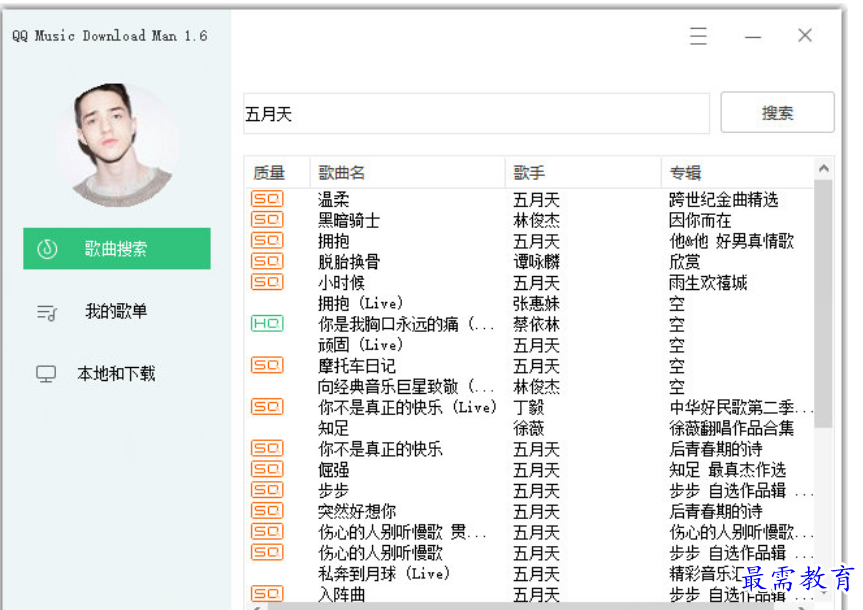Image resolution: width=863 pixels, height=610 pixels.
Task: Click SQ badge on row with album 步步 自选作品辑 伤心的人别听慢歌
Action: pyautogui.click(x=267, y=552)
